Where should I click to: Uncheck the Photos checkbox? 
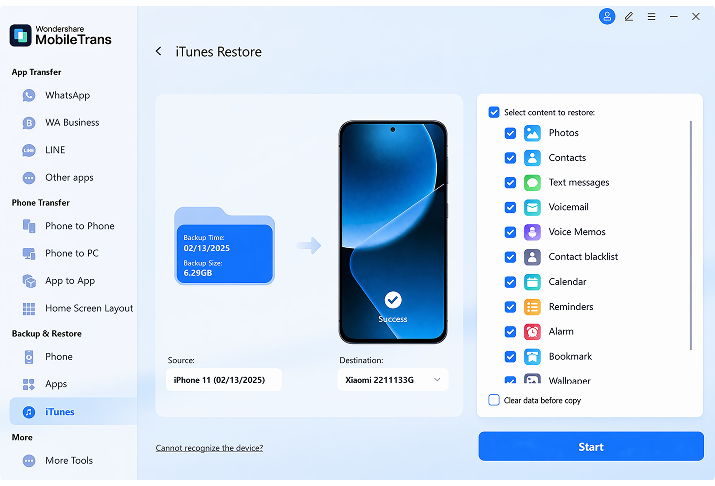click(x=510, y=133)
